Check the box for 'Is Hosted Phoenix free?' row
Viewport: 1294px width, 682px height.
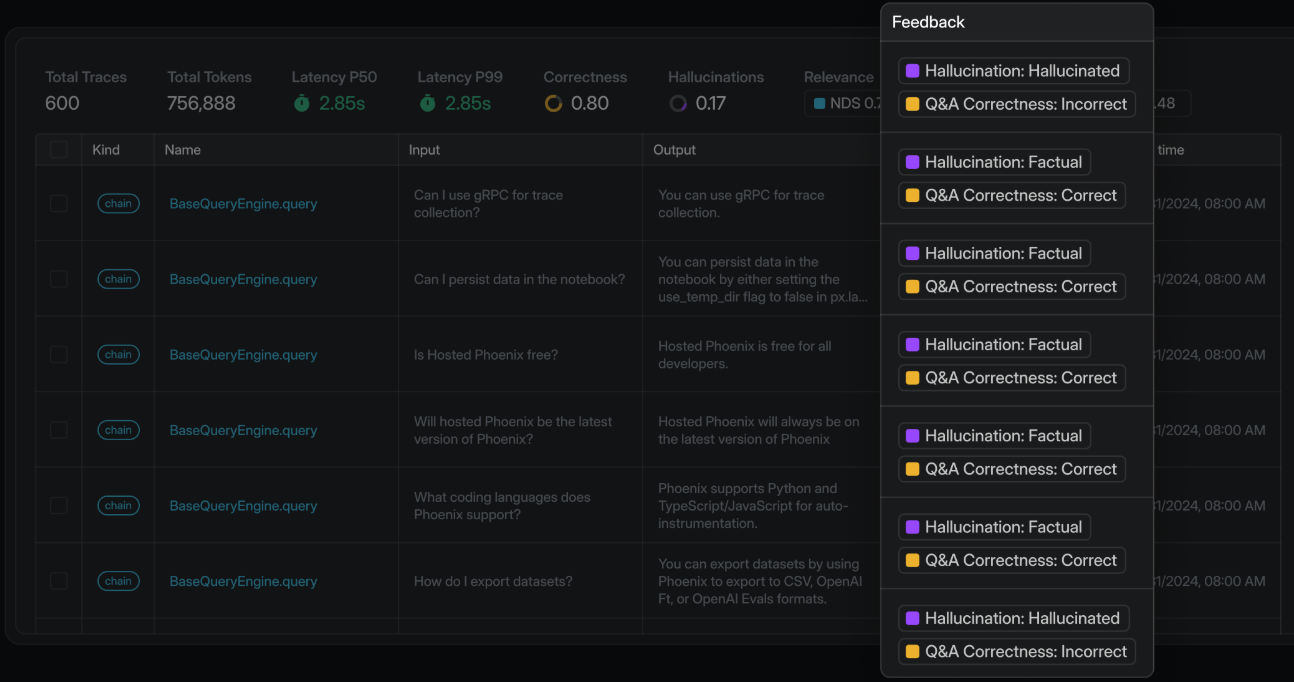(x=59, y=354)
